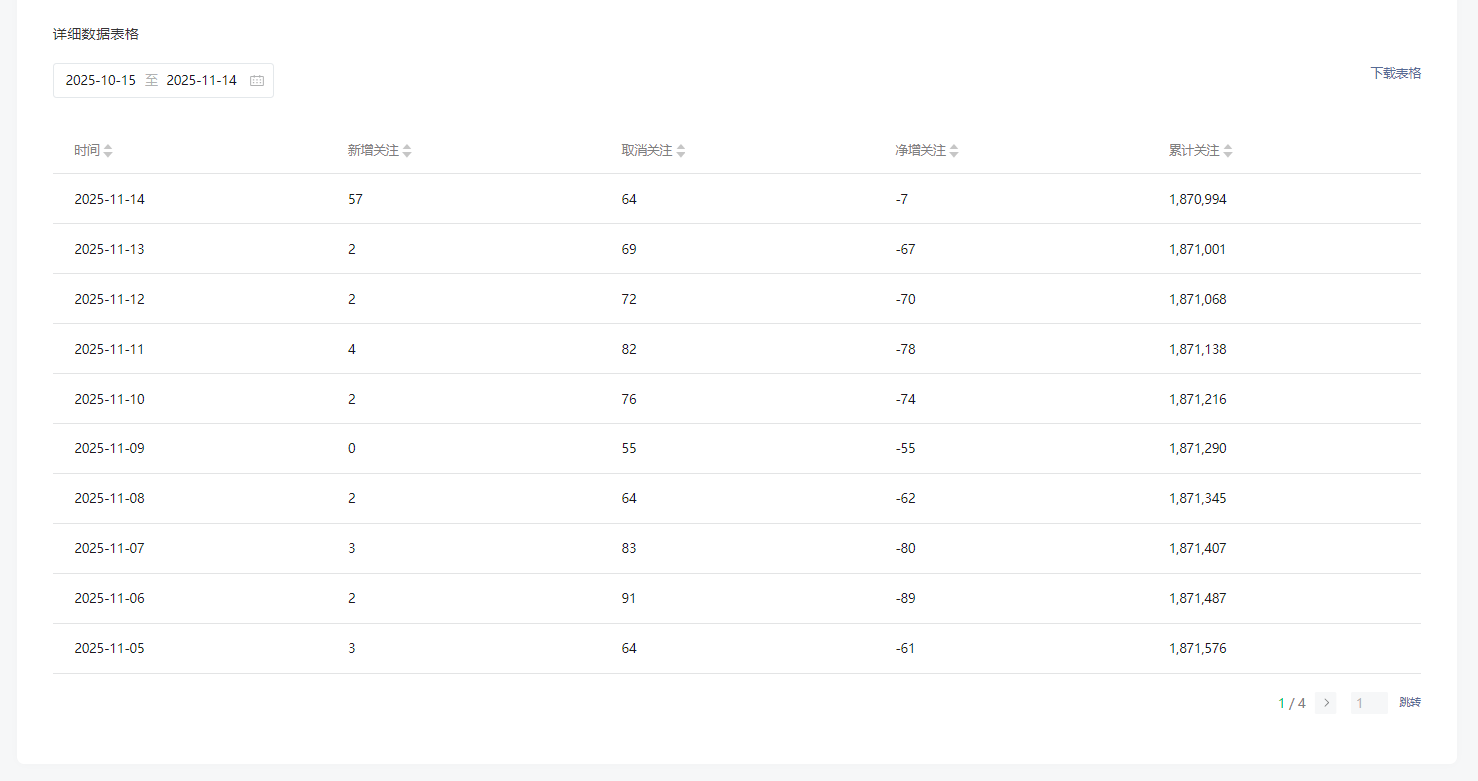The width and height of the screenshot is (1478, 781).
Task: Sort table by 时间 column sort arrows
Action: pos(108,151)
